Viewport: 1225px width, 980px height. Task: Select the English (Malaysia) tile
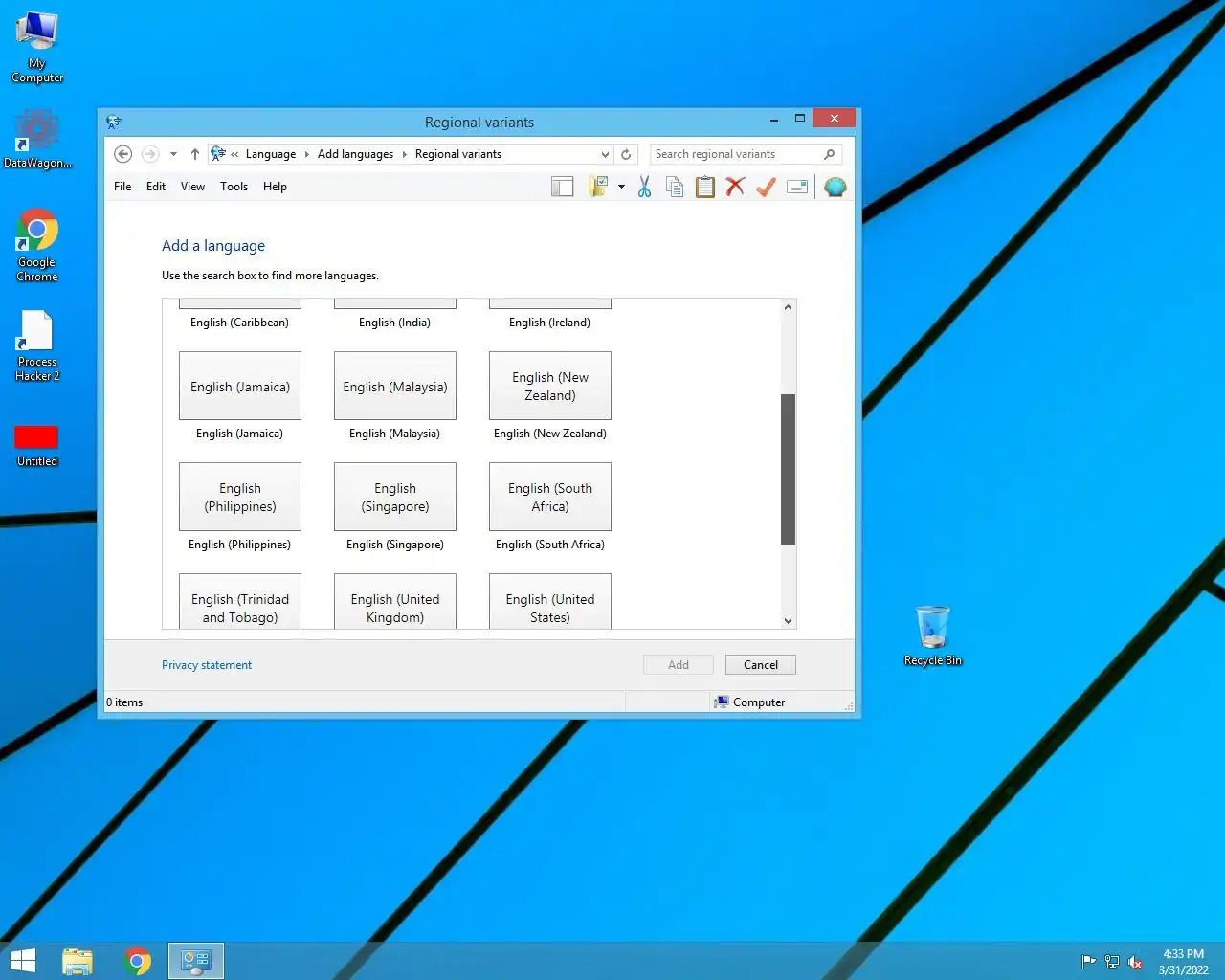395,386
